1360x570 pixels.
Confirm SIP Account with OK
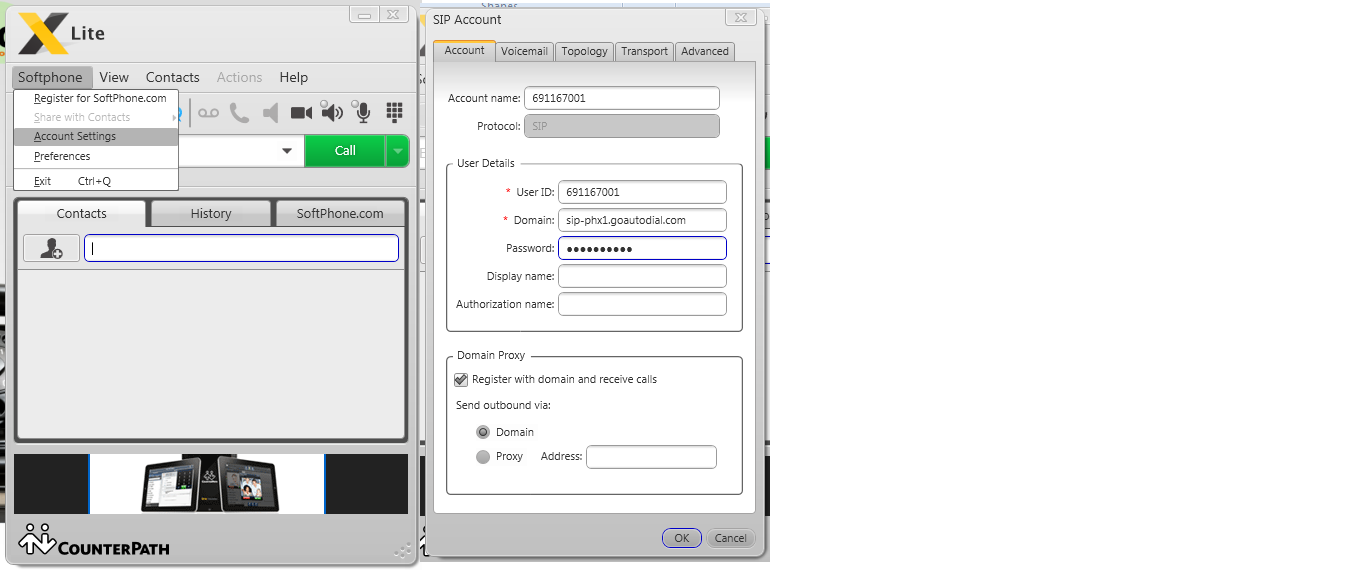tap(681, 538)
